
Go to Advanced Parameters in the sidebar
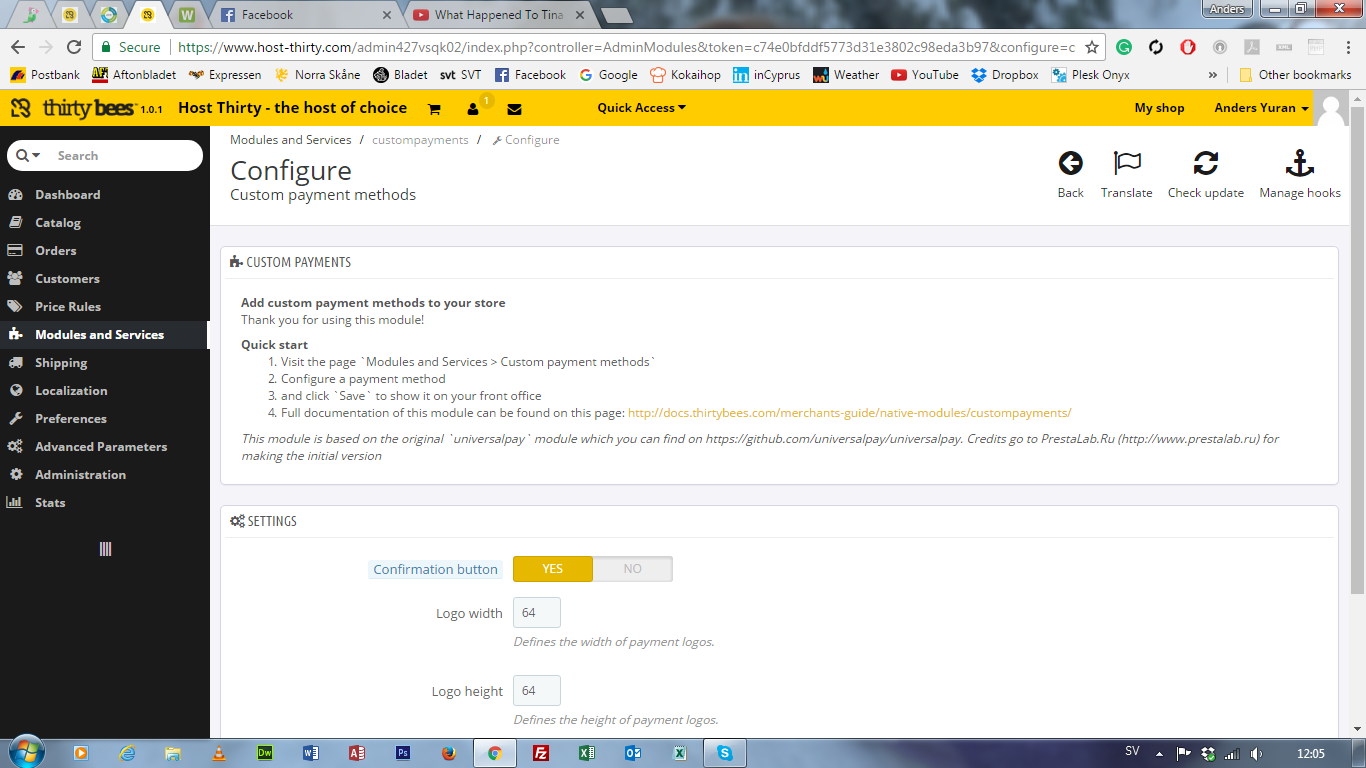101,447
